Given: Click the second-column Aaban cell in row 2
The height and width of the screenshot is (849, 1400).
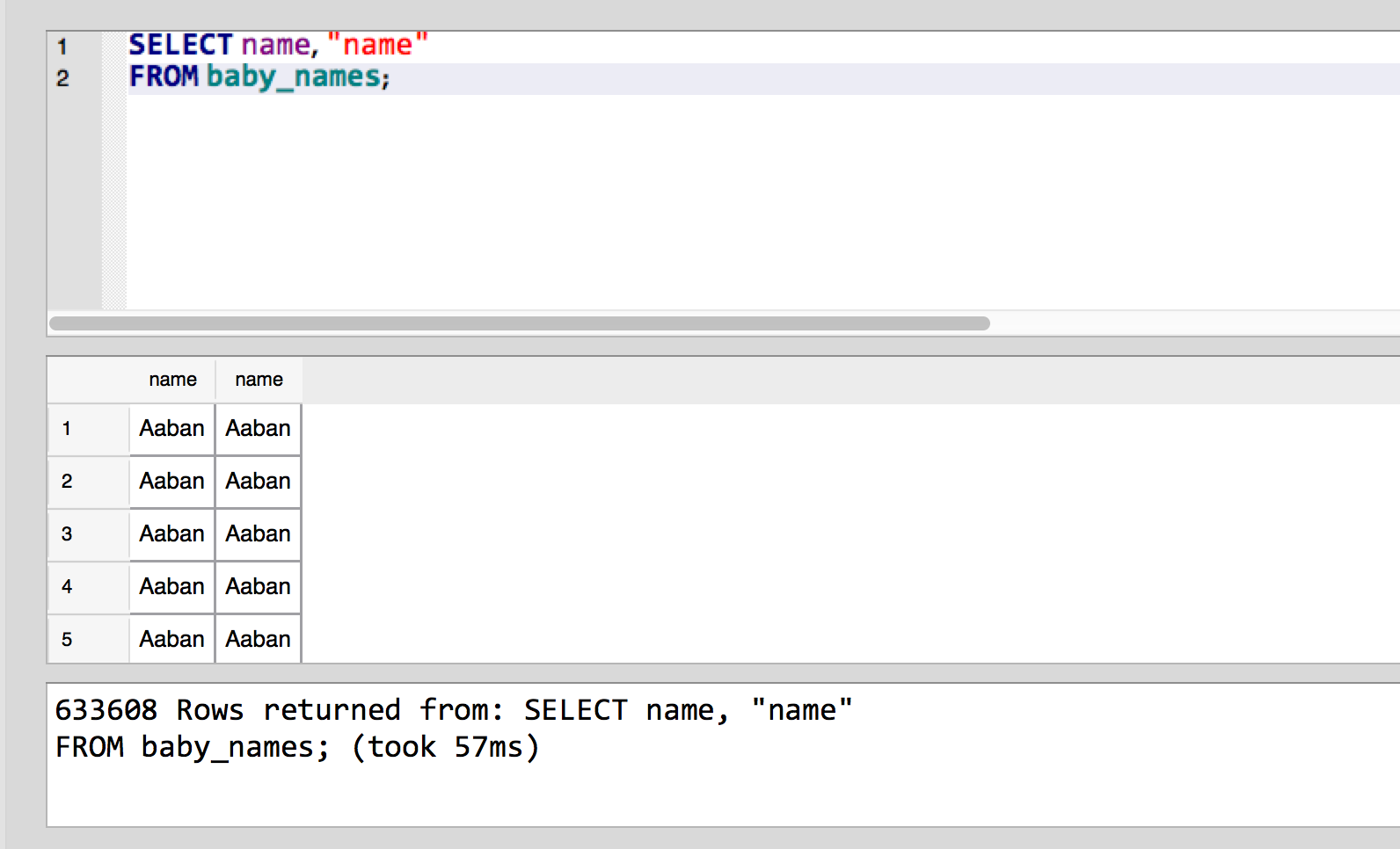Looking at the screenshot, I should (258, 482).
